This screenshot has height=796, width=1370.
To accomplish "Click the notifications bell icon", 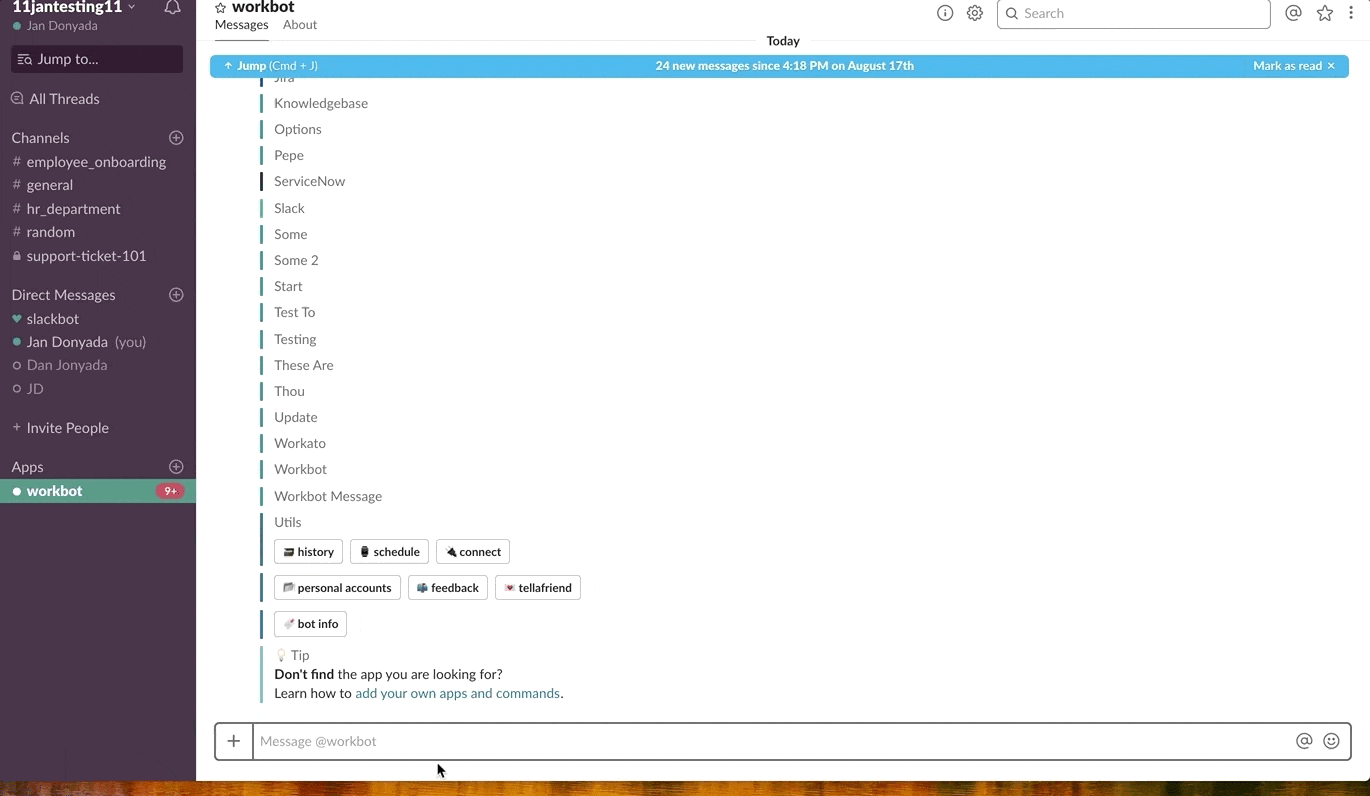I will tap(172, 8).
